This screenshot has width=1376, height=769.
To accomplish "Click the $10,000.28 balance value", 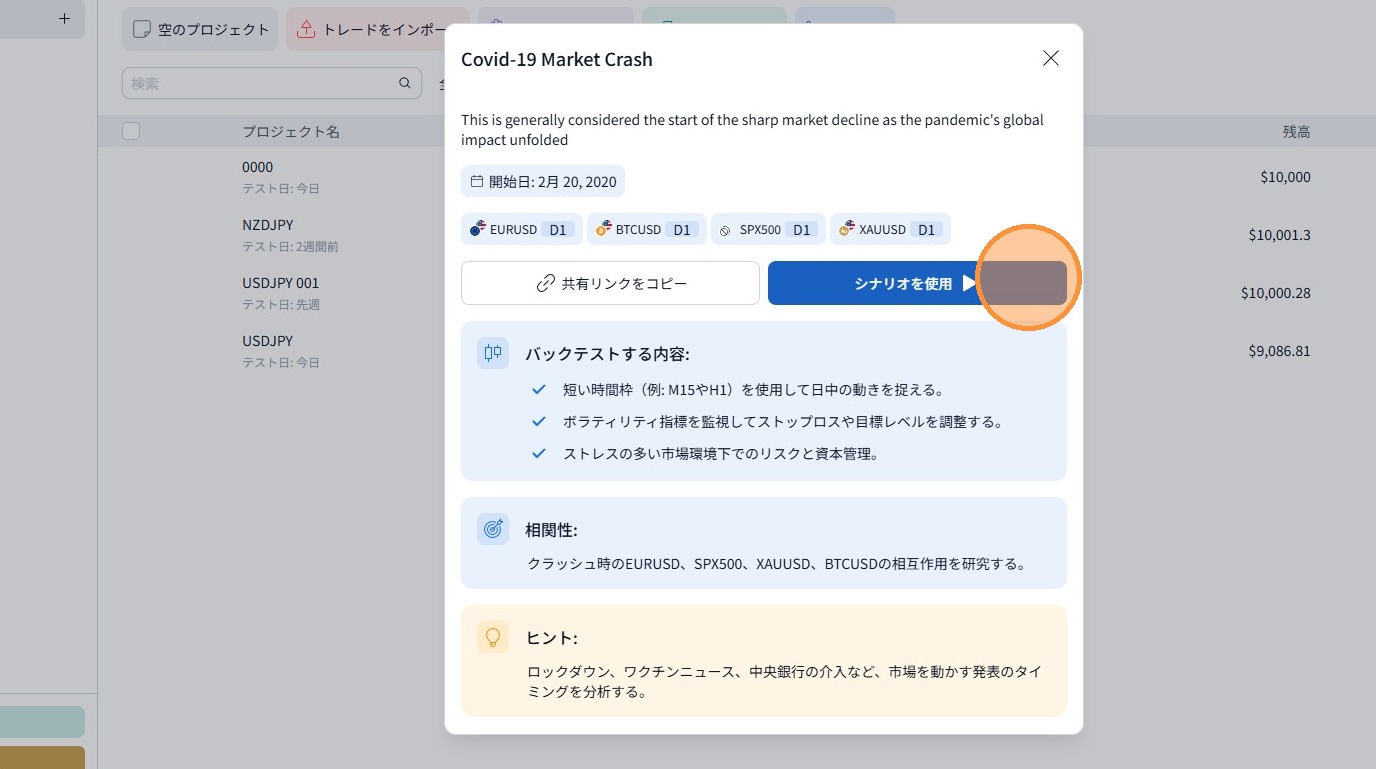I will click(1276, 293).
